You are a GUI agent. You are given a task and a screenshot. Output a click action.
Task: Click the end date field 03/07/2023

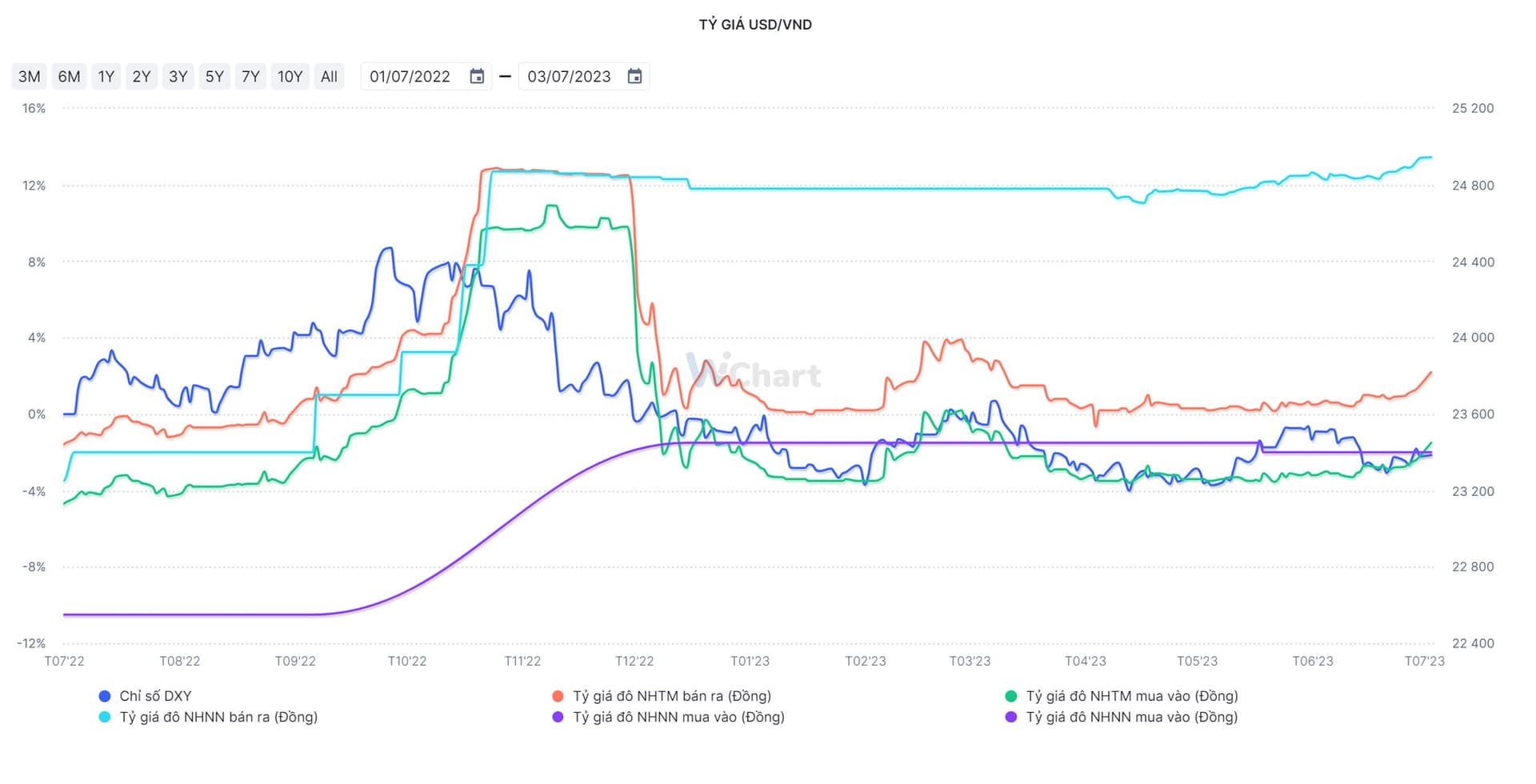[x=569, y=77]
